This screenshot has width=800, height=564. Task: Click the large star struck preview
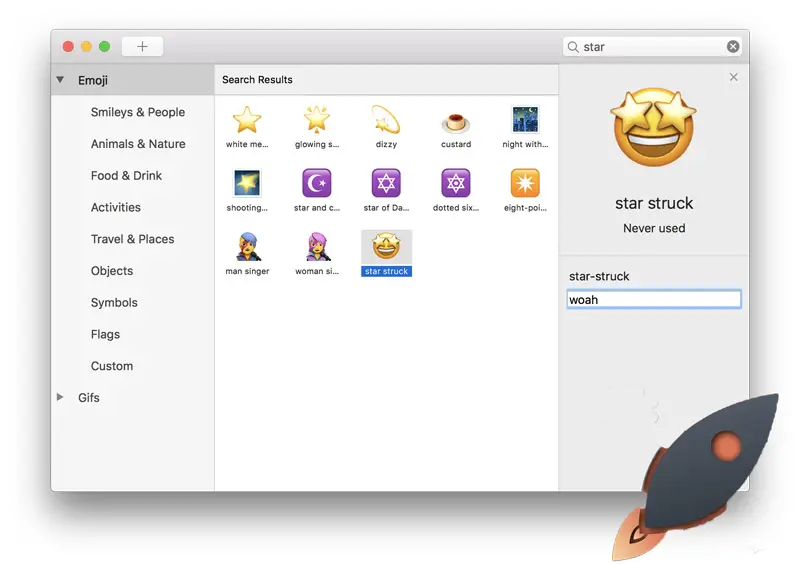(x=654, y=128)
